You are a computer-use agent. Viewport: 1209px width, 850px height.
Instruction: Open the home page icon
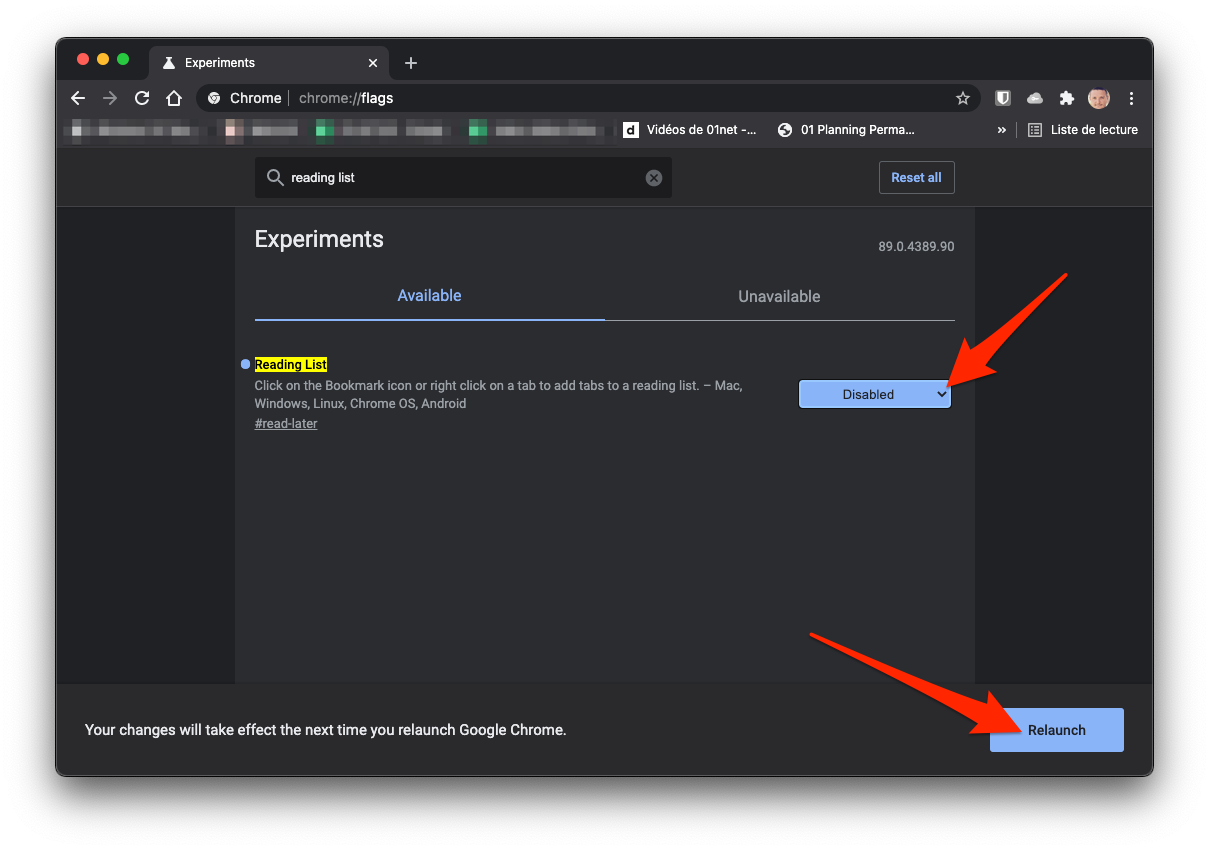pos(174,98)
